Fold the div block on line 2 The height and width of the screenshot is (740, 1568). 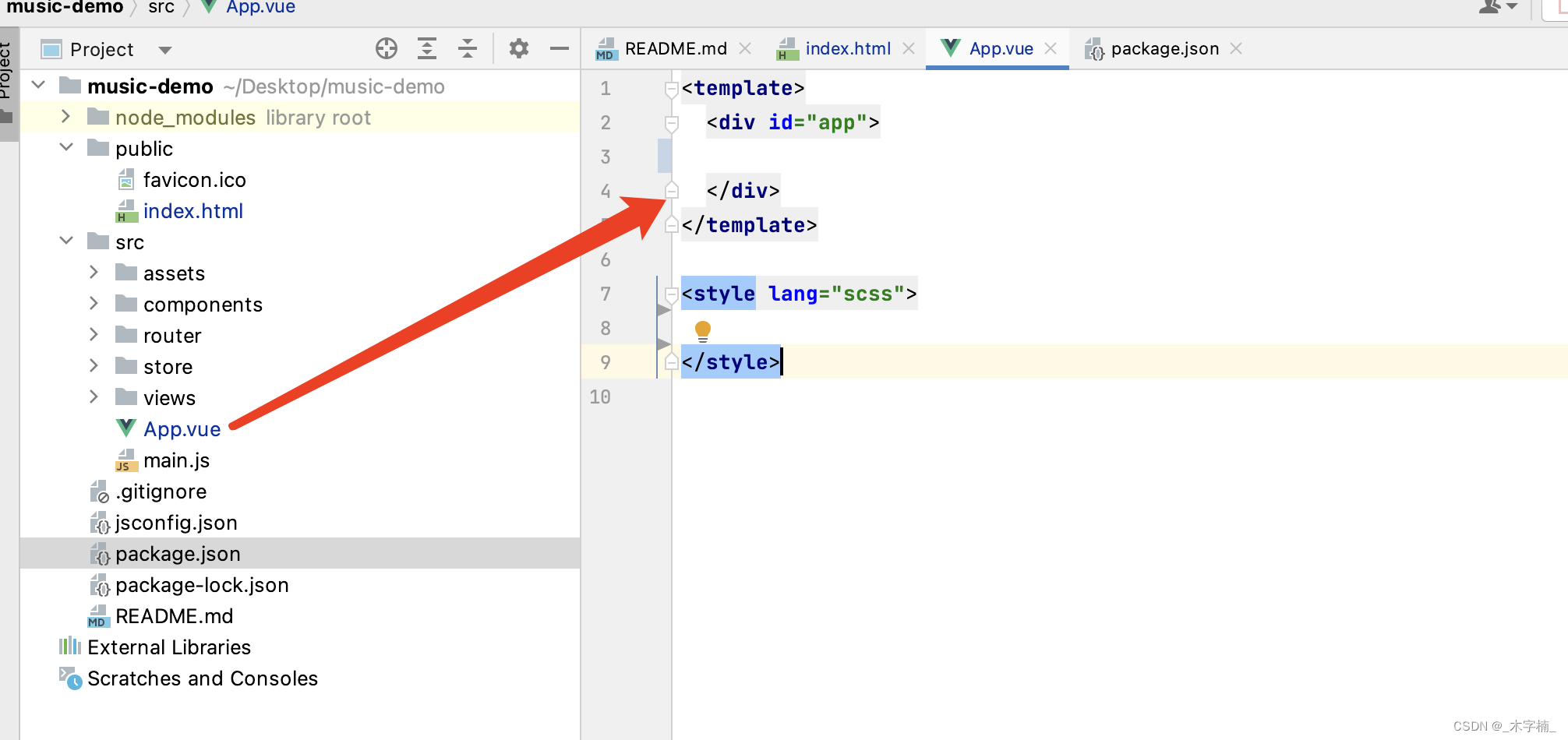tap(671, 124)
